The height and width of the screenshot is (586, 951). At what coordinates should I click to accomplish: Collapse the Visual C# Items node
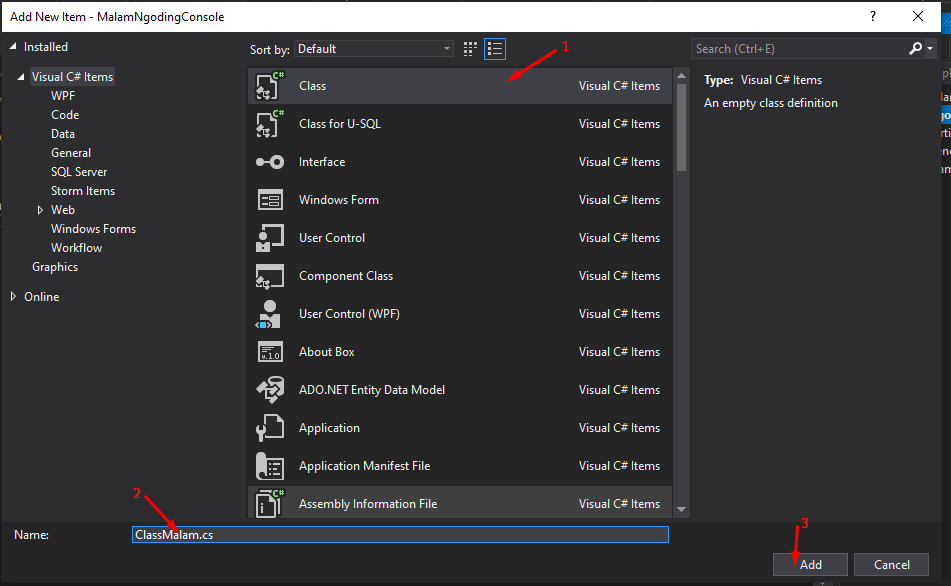tap(21, 77)
